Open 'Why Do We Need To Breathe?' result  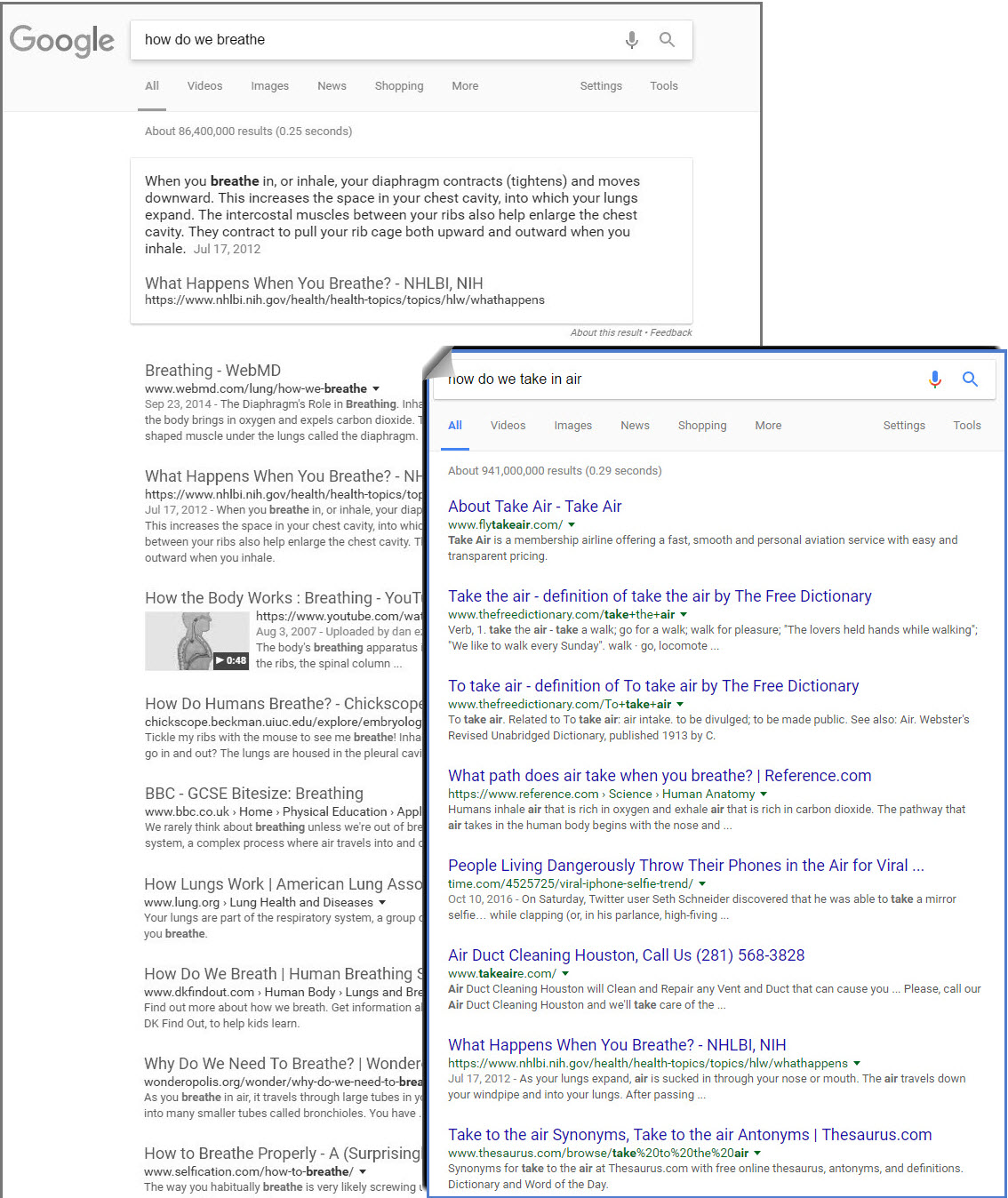[284, 1064]
